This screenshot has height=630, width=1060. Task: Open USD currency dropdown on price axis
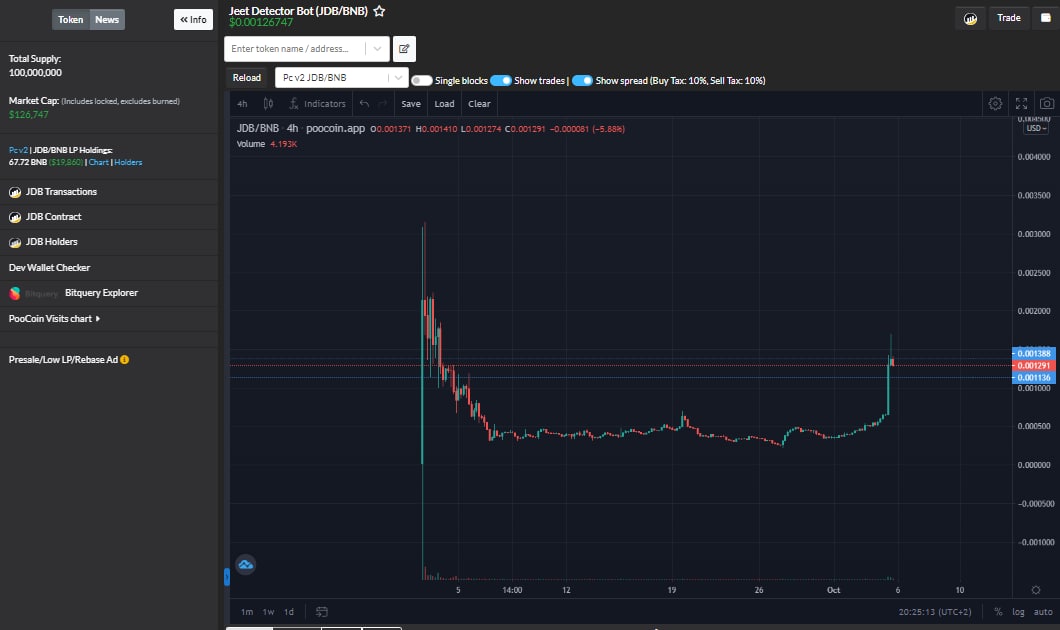click(1036, 128)
